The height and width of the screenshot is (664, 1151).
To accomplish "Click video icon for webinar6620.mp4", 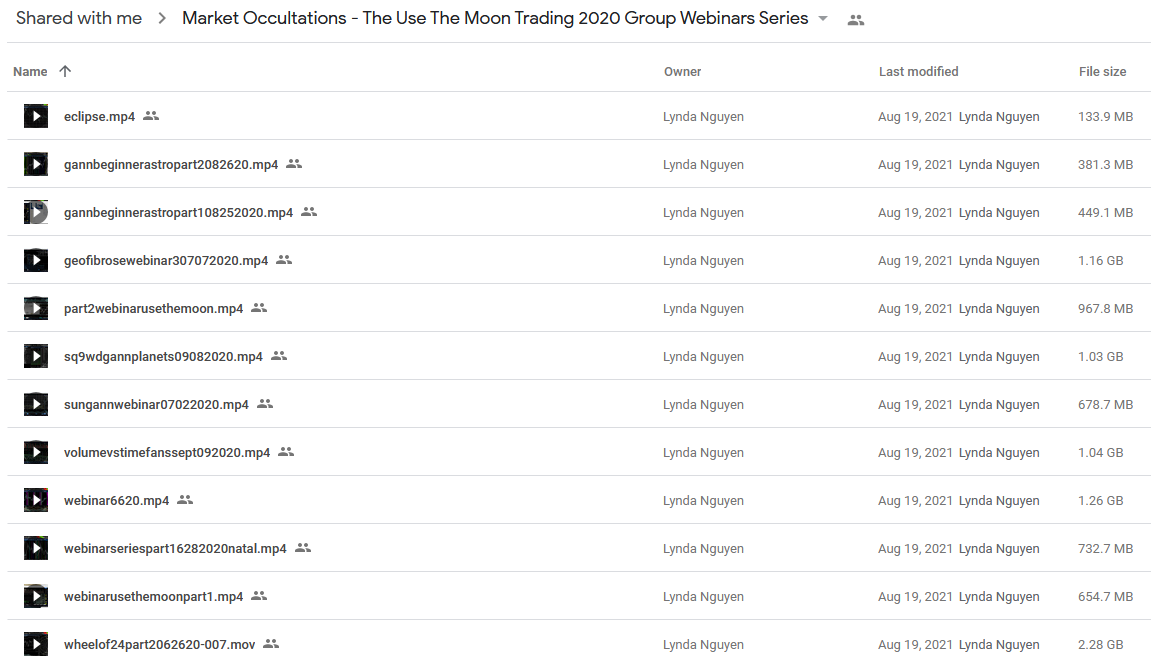I will tap(35, 500).
